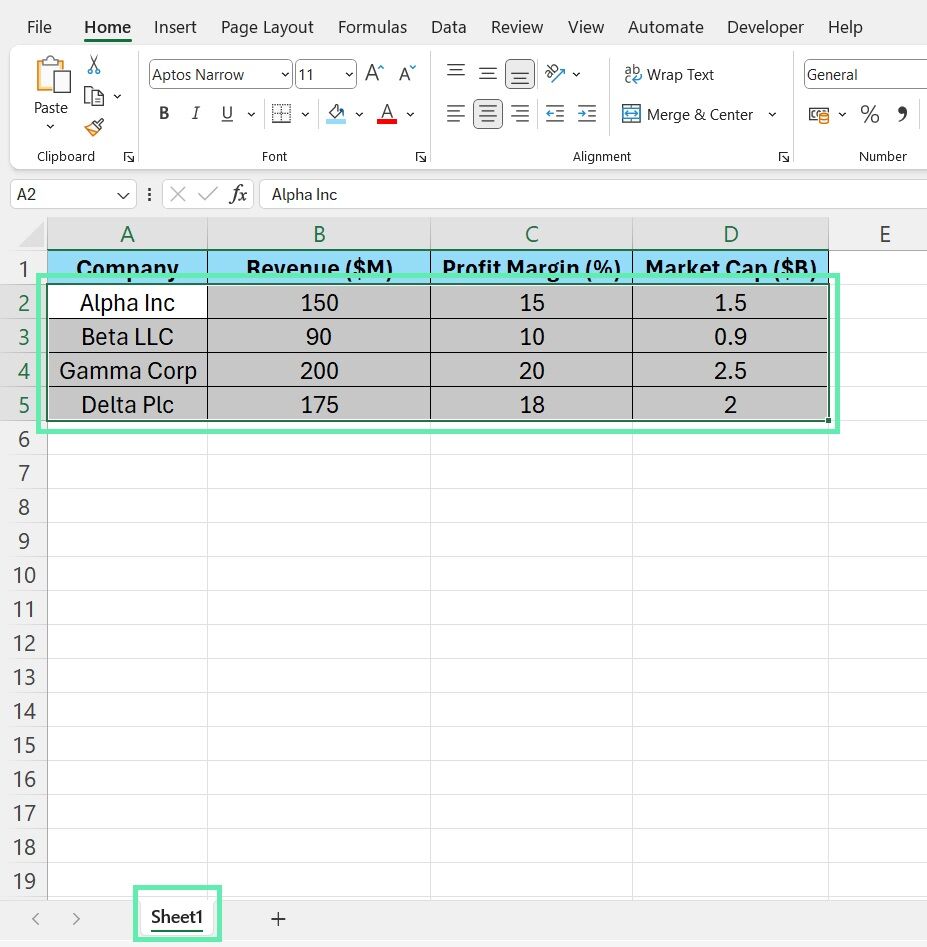This screenshot has width=927, height=947.
Task: Click previous sheet navigation arrow
Action: click(x=36, y=919)
